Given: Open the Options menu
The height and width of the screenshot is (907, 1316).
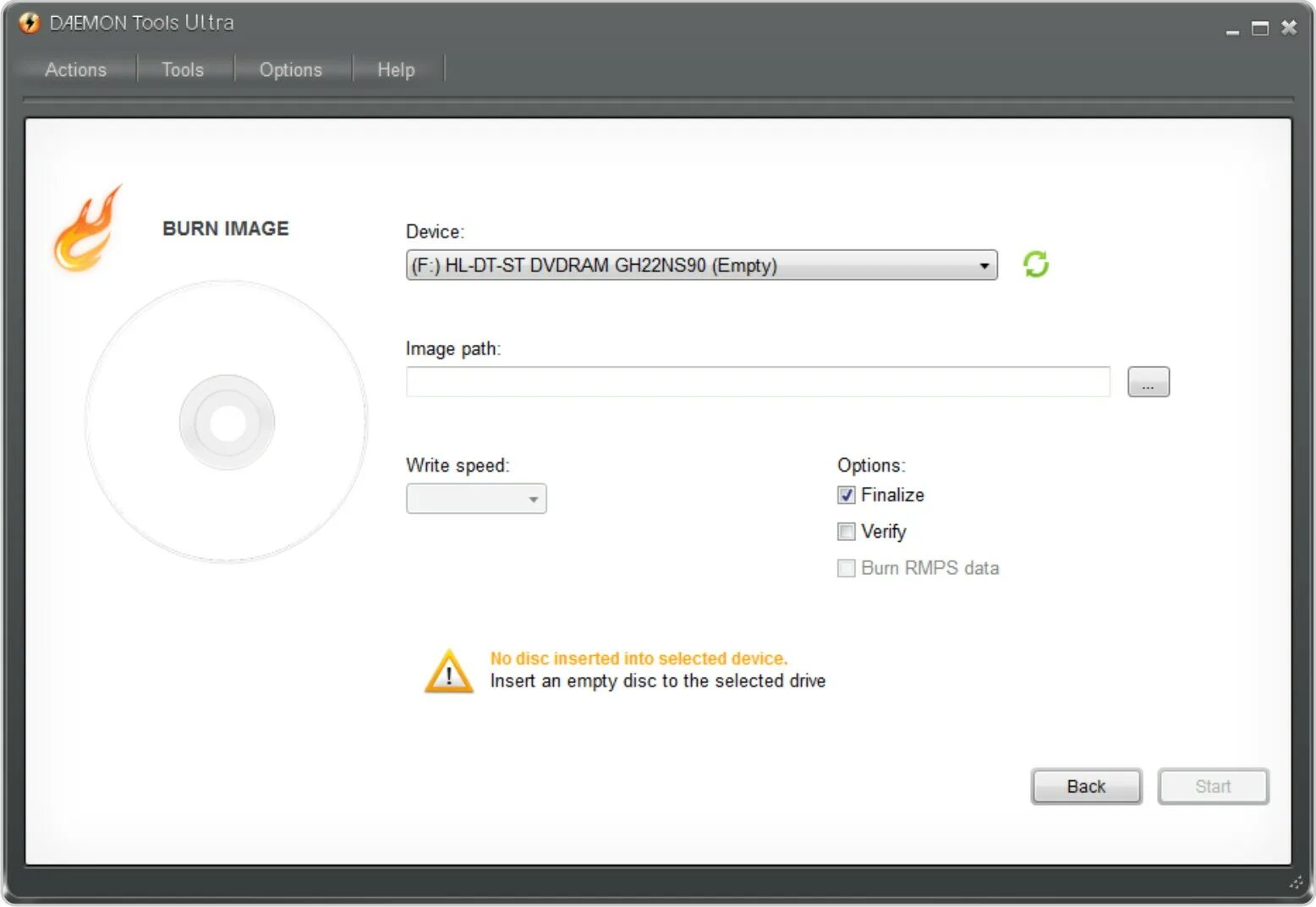Looking at the screenshot, I should tap(290, 69).
